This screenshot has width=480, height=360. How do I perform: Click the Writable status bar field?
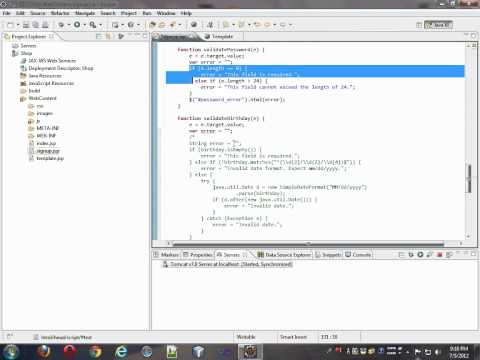[246, 337]
